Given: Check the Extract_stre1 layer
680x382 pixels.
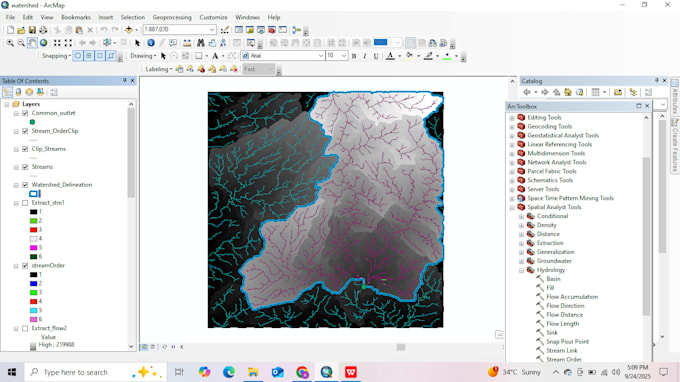Looking at the screenshot, I should pyautogui.click(x=25, y=203).
